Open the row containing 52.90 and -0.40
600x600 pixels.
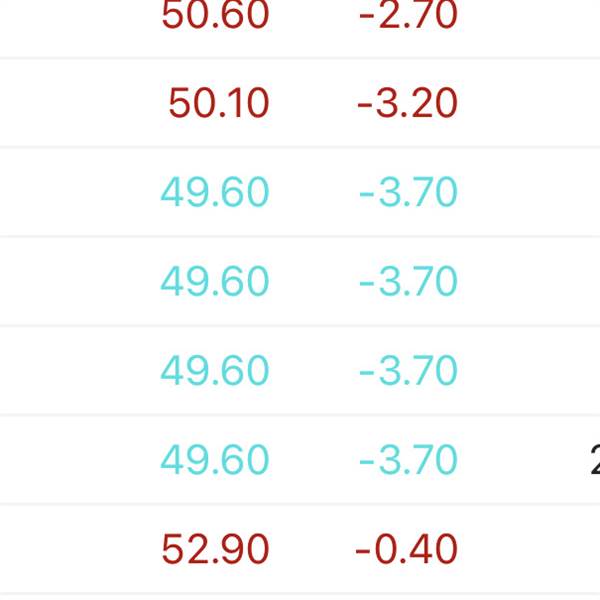click(300, 549)
